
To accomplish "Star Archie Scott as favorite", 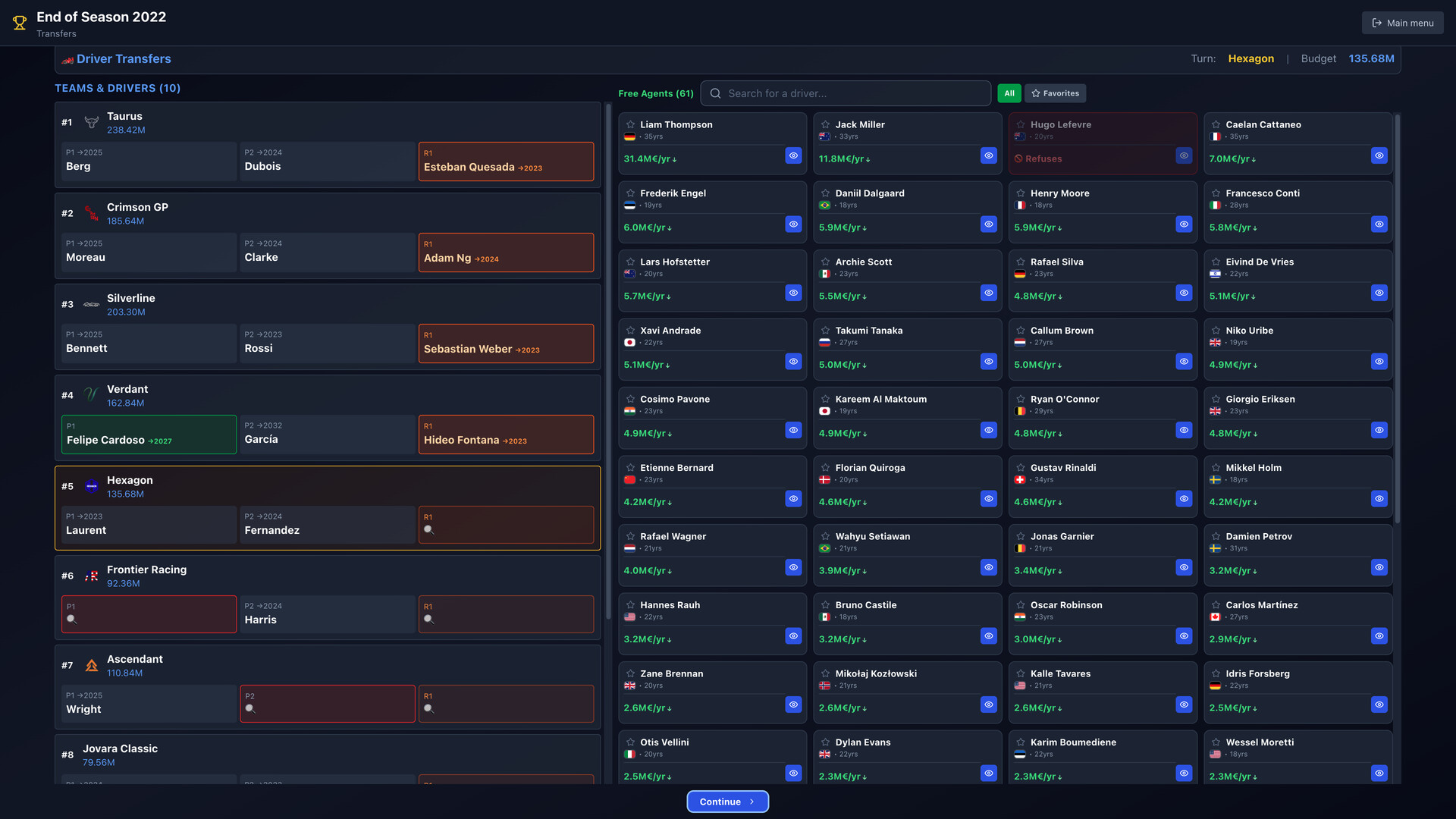I will (x=825, y=262).
